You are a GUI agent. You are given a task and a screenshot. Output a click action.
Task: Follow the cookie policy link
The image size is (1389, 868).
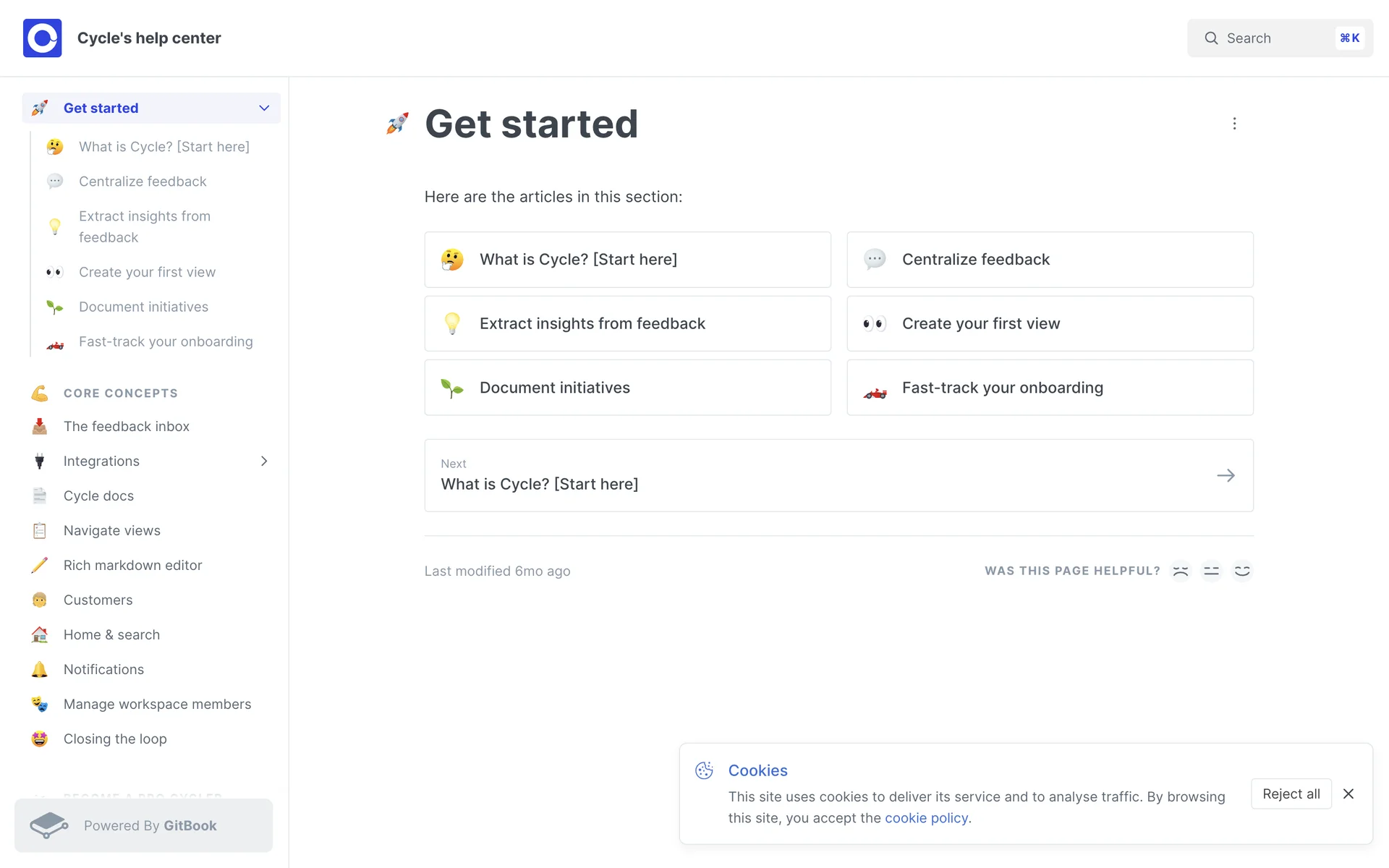[x=926, y=818]
